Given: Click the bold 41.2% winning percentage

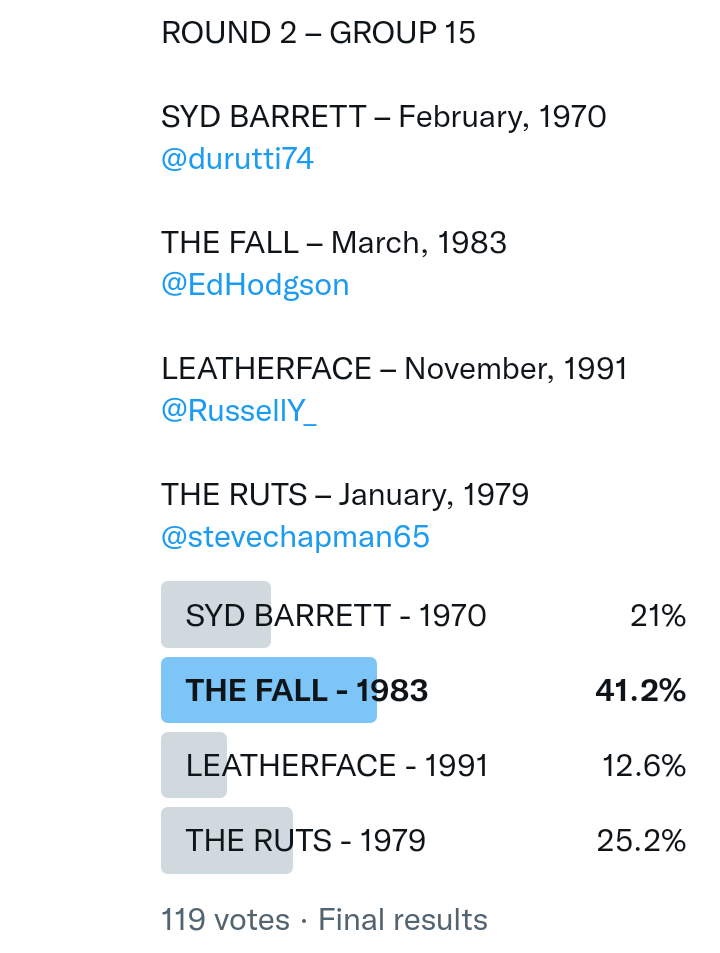Looking at the screenshot, I should (640, 691).
